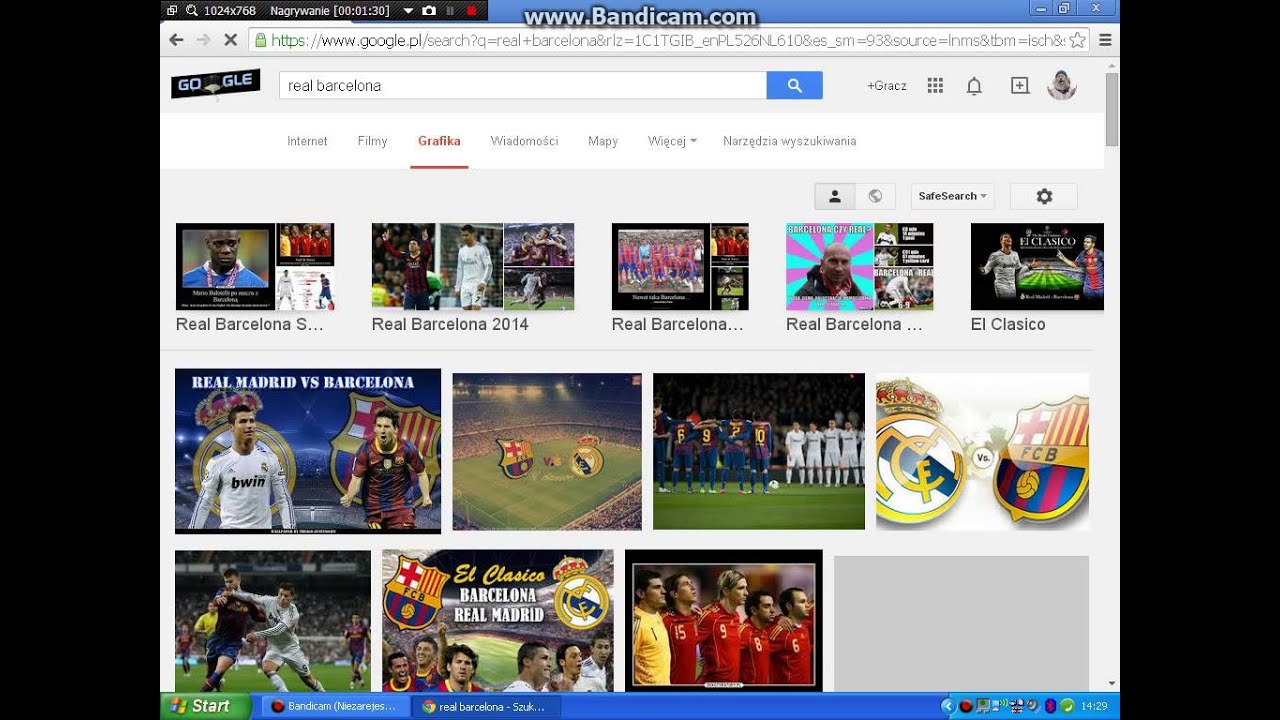Click the green HTTPS padlock

[x=260, y=40]
